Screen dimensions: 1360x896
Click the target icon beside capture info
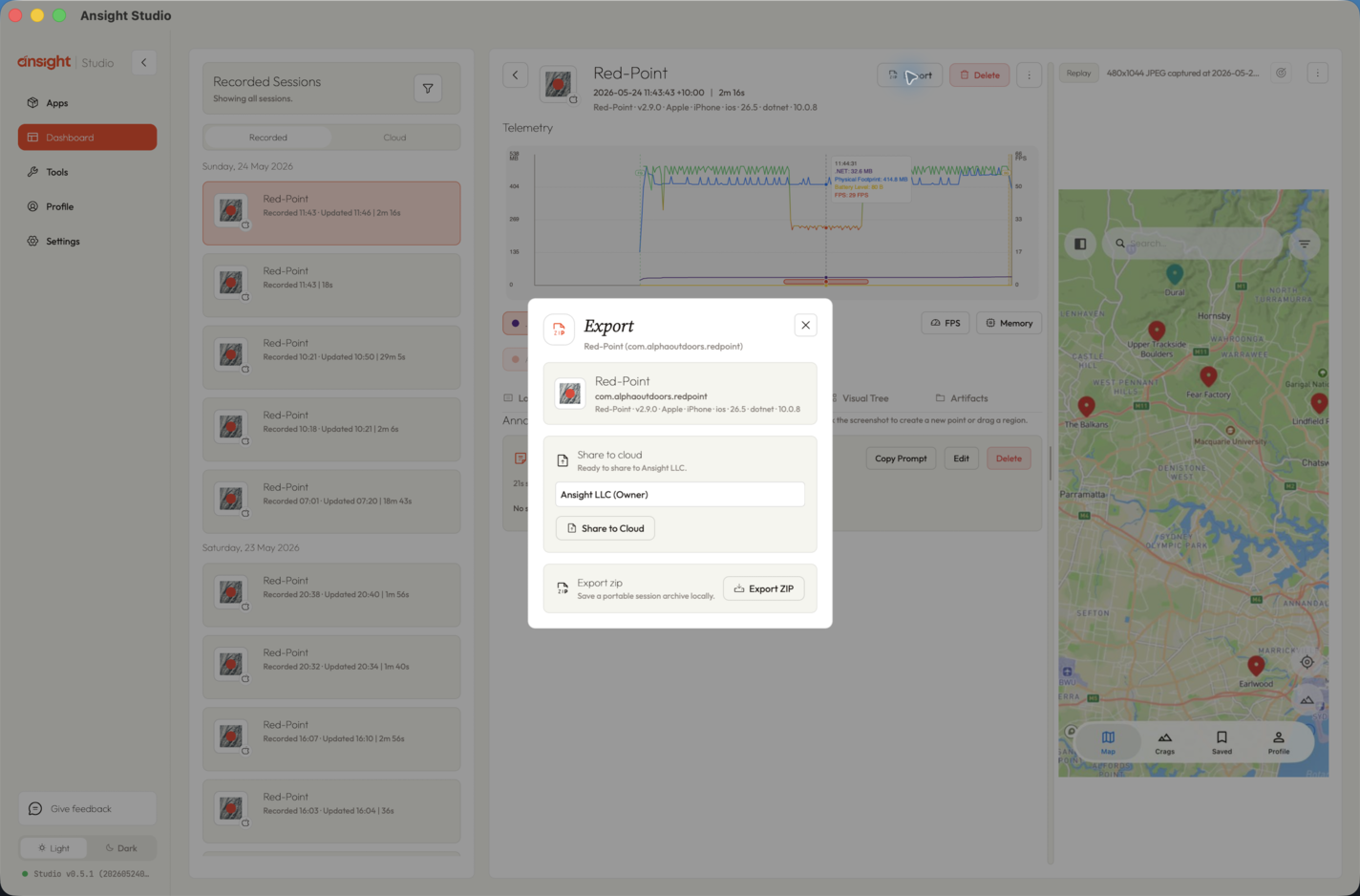pyautogui.click(x=1282, y=74)
